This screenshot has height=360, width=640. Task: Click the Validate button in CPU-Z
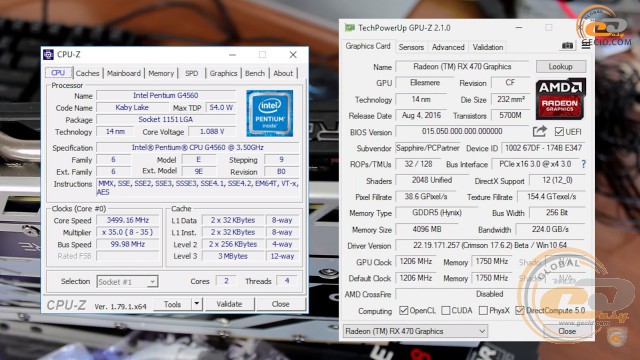coord(229,304)
